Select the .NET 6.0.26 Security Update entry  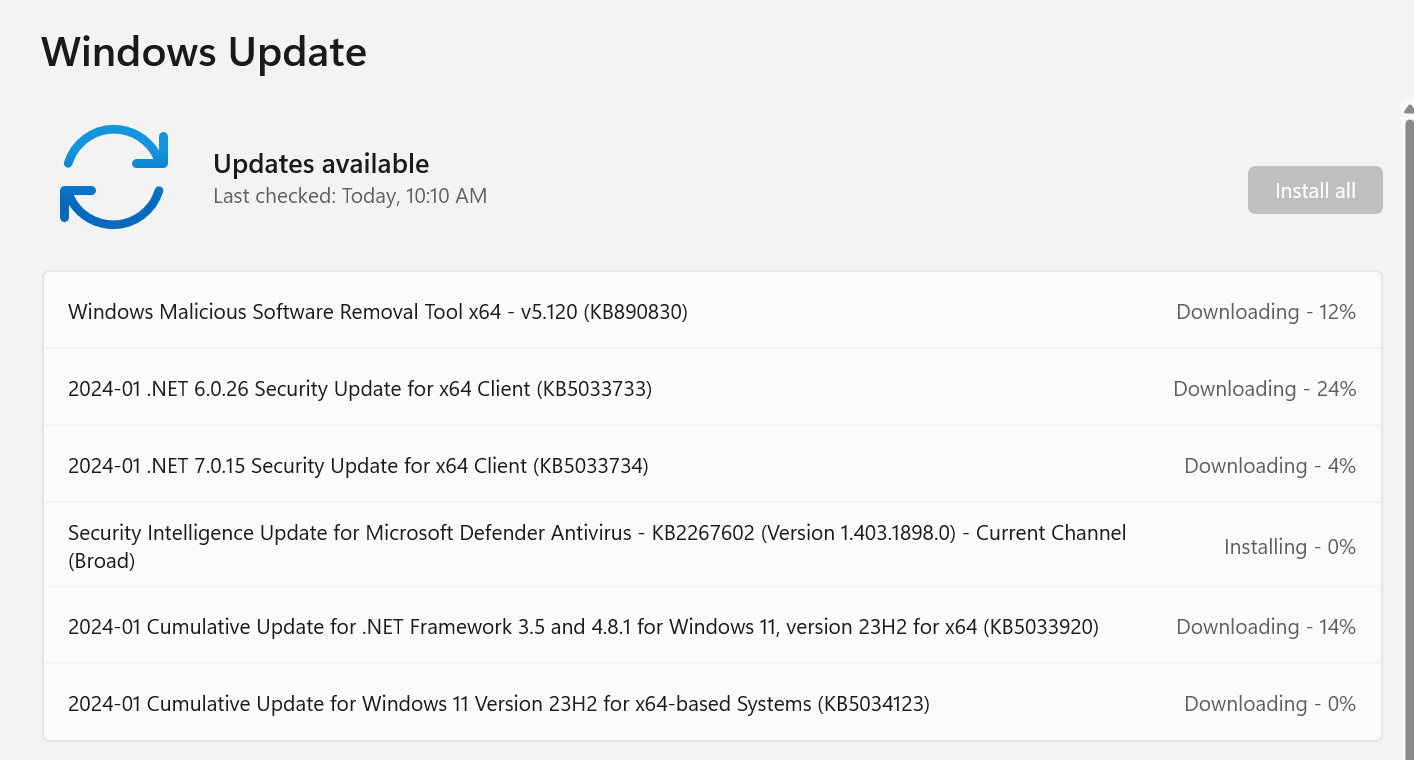tap(712, 388)
